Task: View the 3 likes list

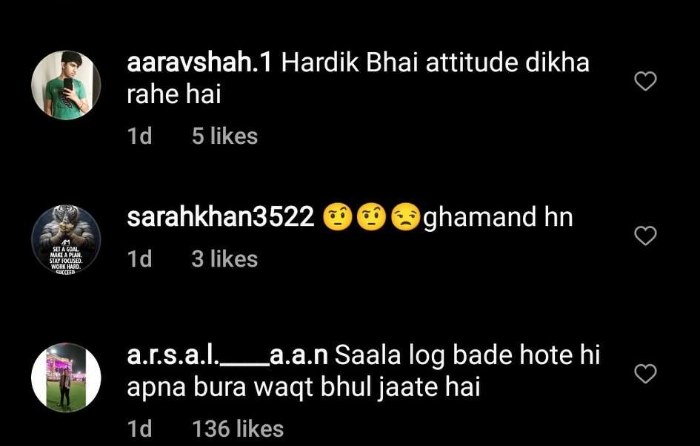Action: tap(225, 259)
